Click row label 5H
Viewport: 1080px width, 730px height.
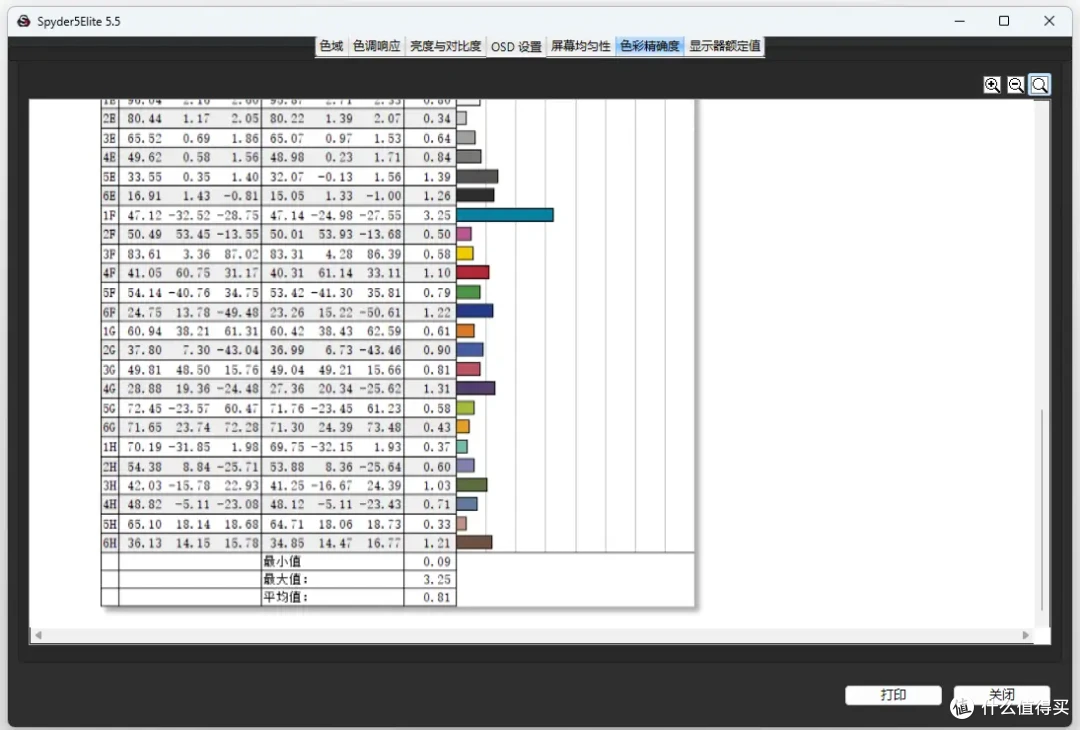[x=110, y=524]
